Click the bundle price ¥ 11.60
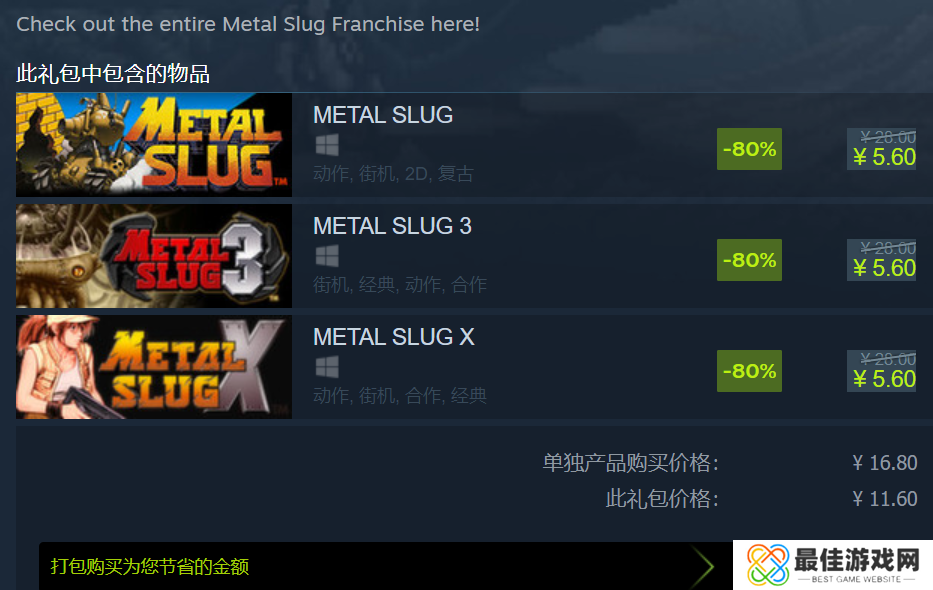The height and width of the screenshot is (590, 933). (x=885, y=498)
